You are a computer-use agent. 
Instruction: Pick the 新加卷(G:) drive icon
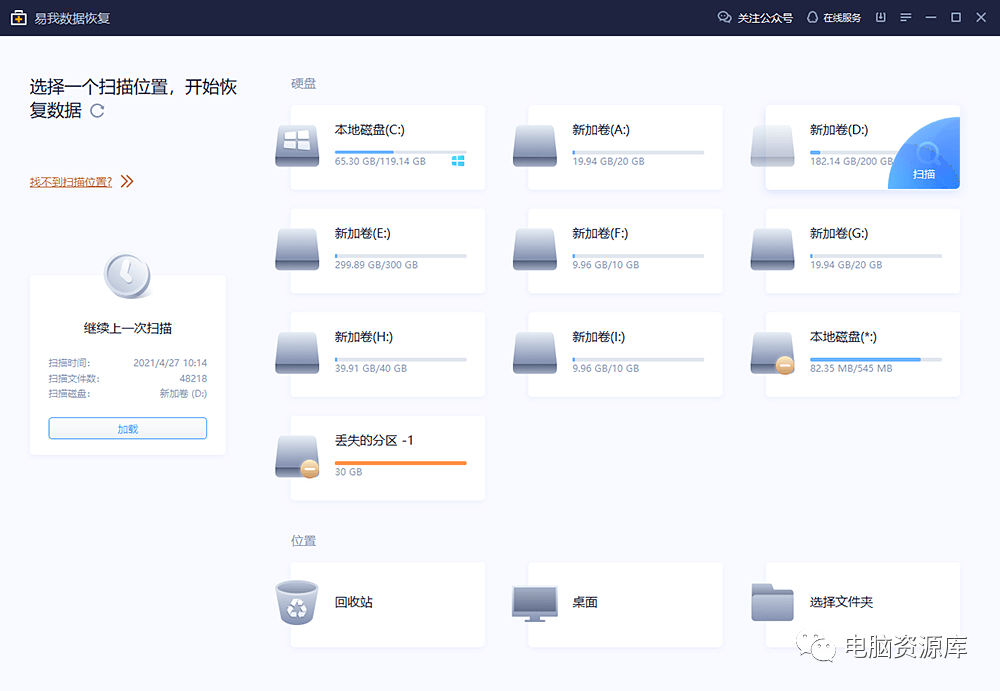tap(772, 249)
